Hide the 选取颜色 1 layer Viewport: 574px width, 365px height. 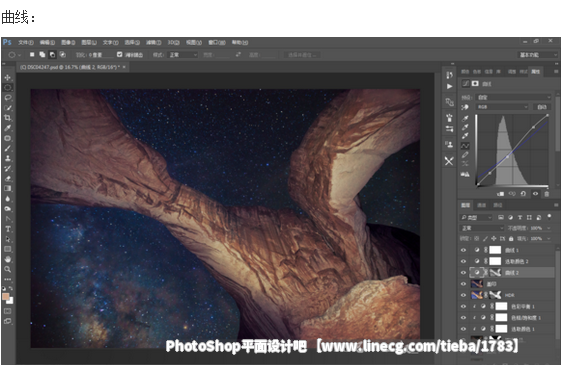(463, 329)
